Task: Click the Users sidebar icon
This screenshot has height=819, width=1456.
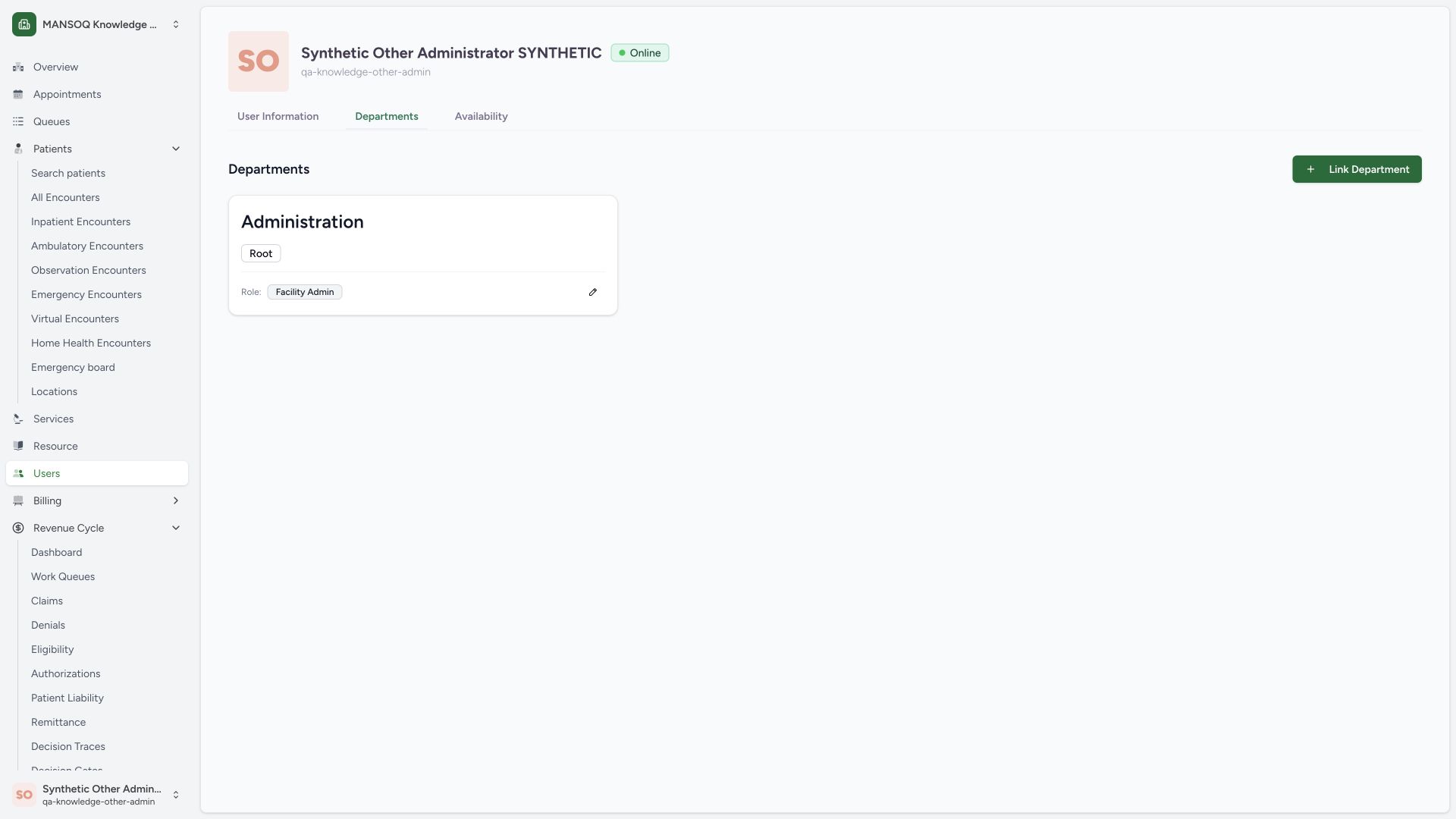Action: point(18,474)
